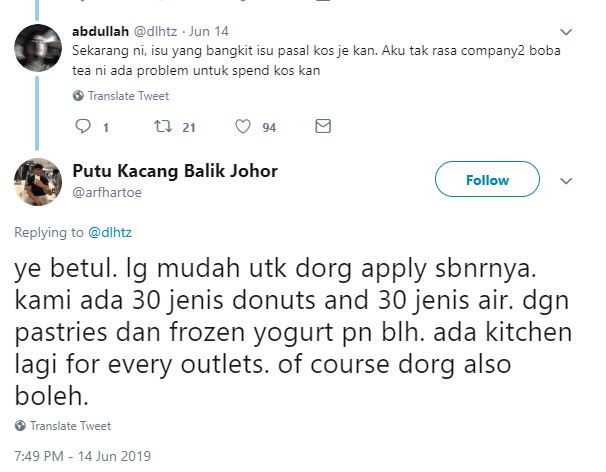Follow Putu Kacang Balik Johor
Screen dimensions: 606x472
(487, 180)
